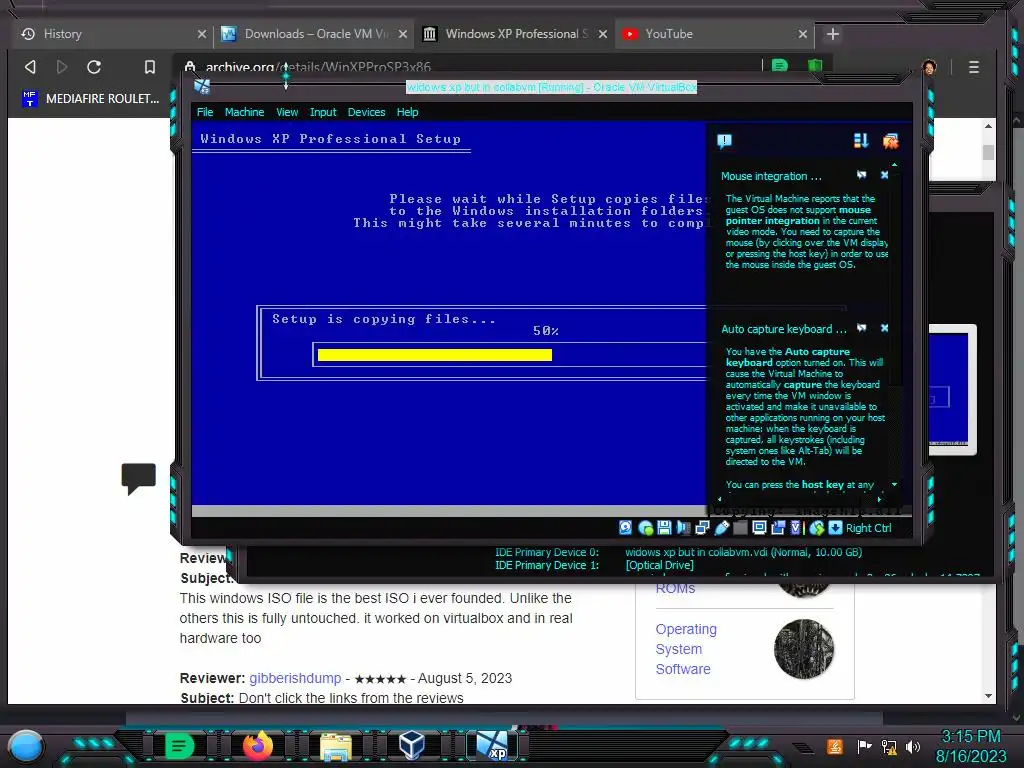The height and width of the screenshot is (768, 1024).
Task: Click the 'Right Ctrl' host key label
Action: (868, 528)
